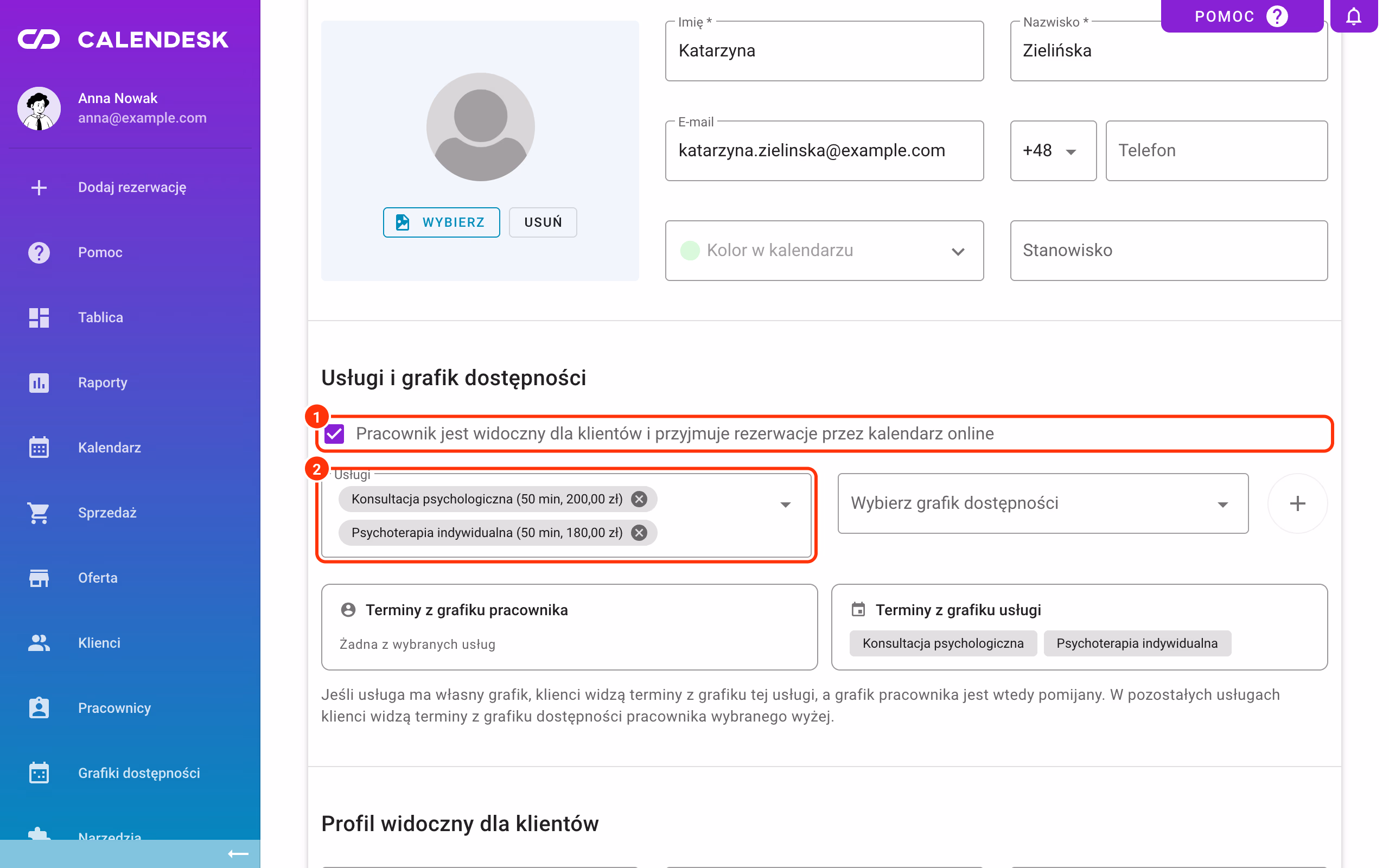This screenshot has height=868, width=1389.
Task: Click the USUŃ photo button
Action: point(543,222)
